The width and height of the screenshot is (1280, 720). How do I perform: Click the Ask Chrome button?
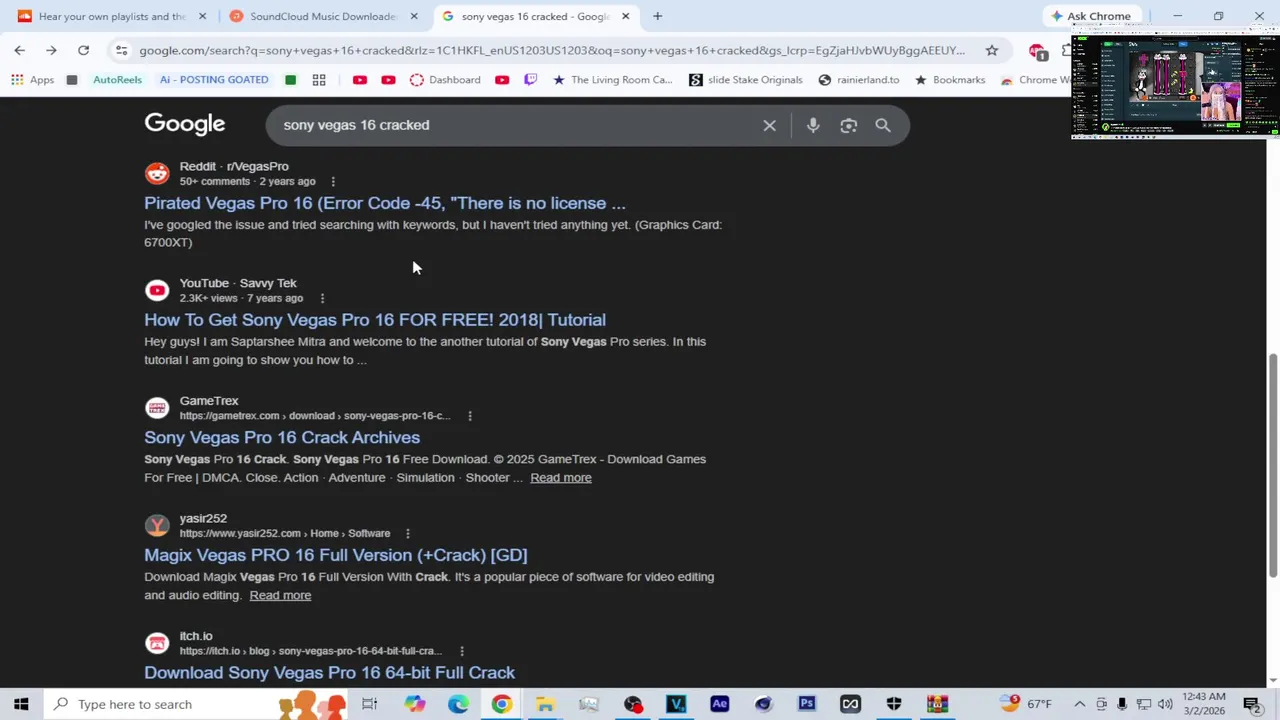(x=1090, y=16)
